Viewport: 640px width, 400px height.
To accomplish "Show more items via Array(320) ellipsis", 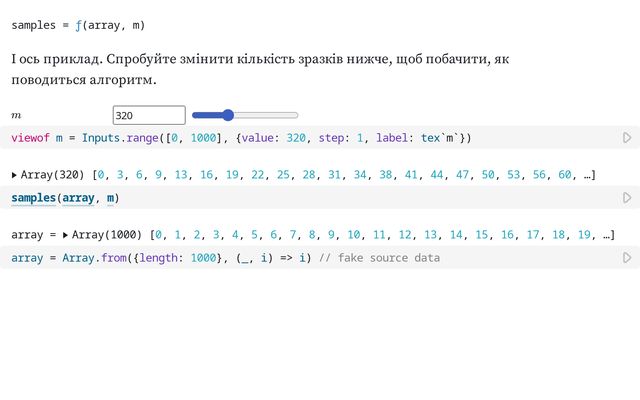I will [589, 175].
